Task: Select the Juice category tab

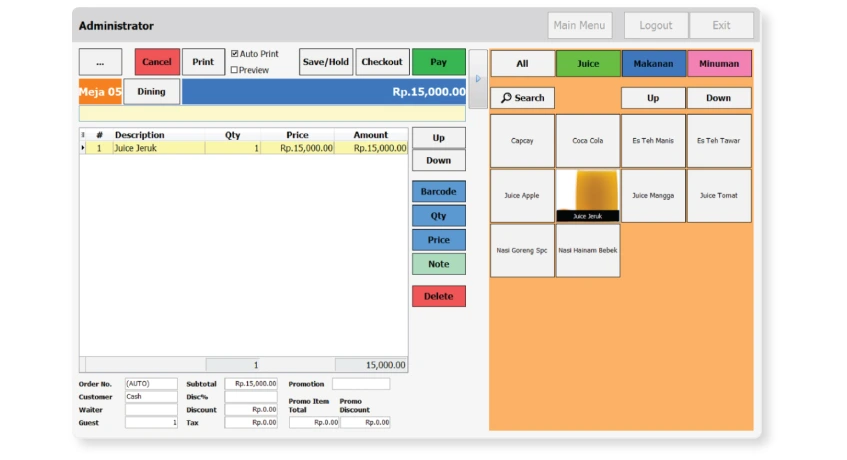Action: 588,64
